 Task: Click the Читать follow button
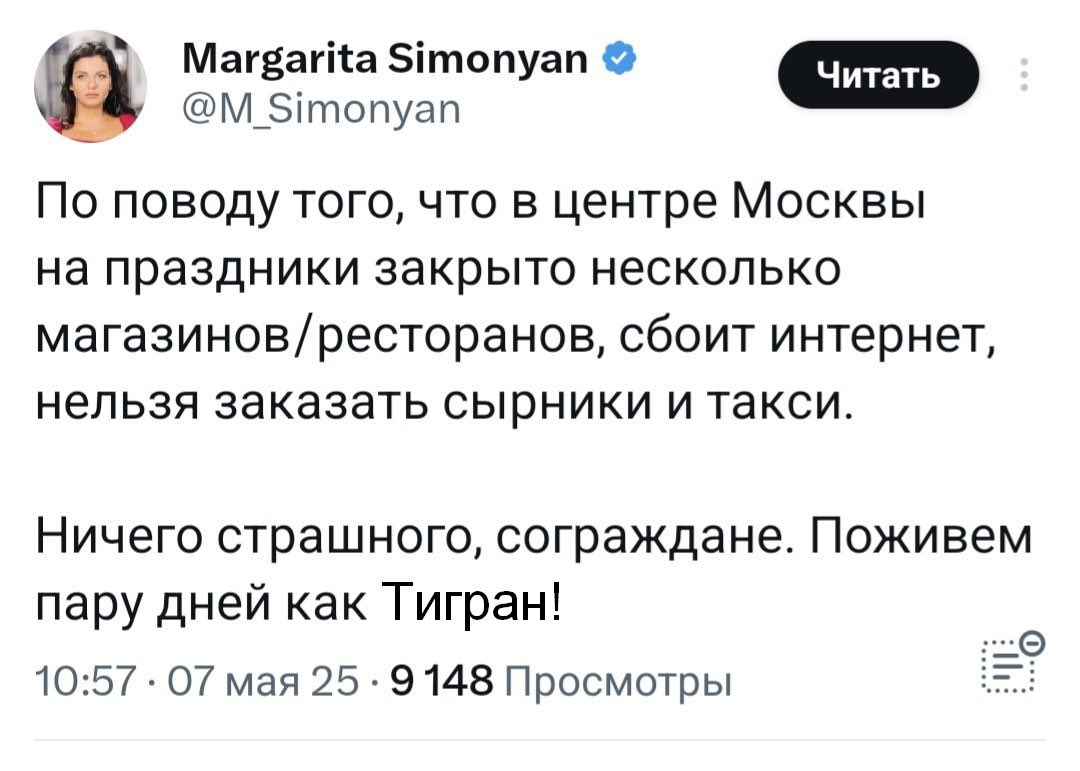click(x=878, y=74)
